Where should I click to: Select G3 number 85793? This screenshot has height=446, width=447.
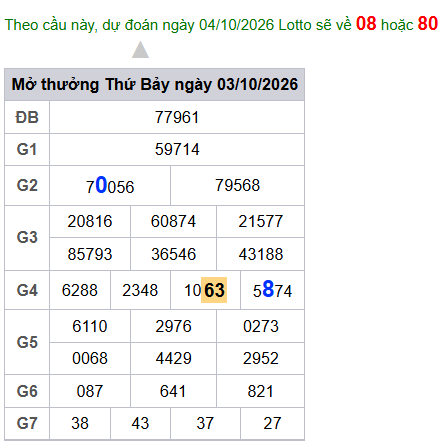click(90, 254)
